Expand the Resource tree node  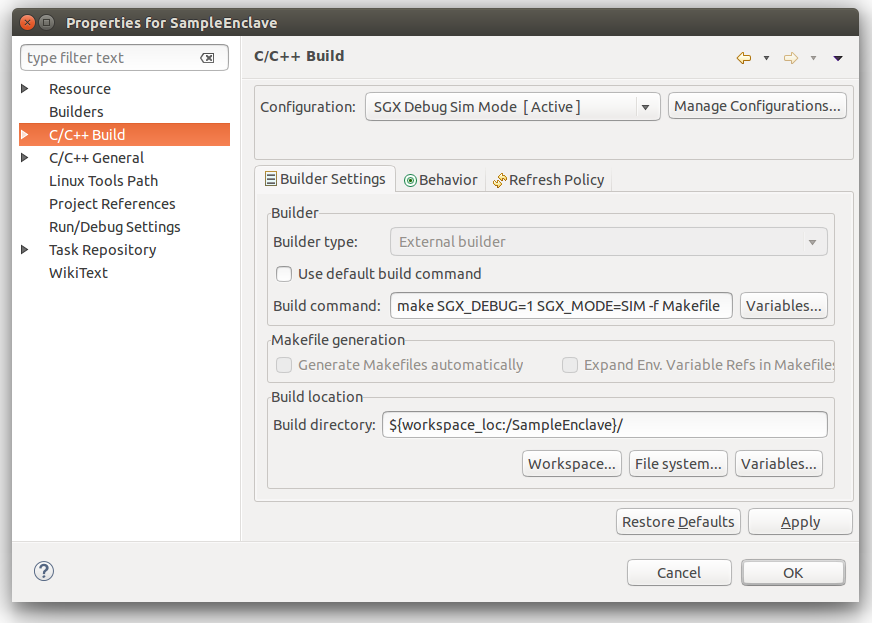pyautogui.click(x=25, y=89)
